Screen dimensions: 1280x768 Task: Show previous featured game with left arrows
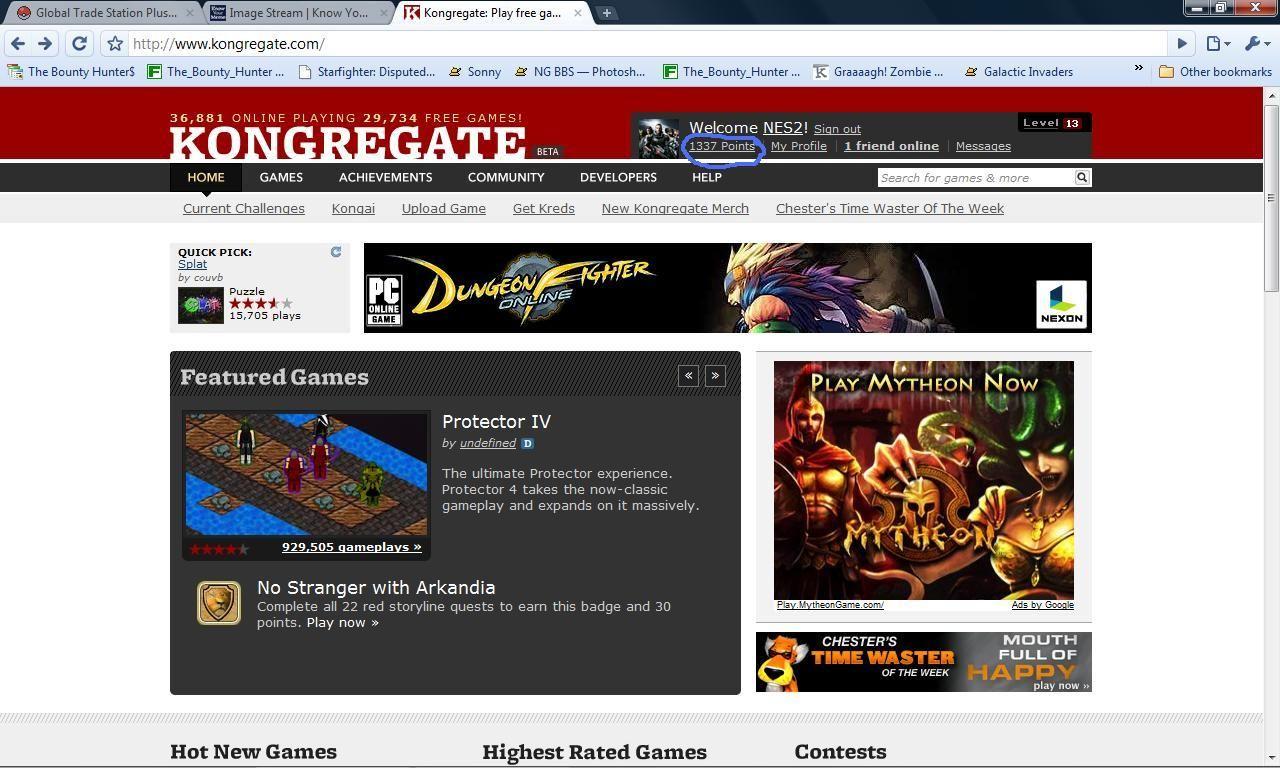pos(688,376)
